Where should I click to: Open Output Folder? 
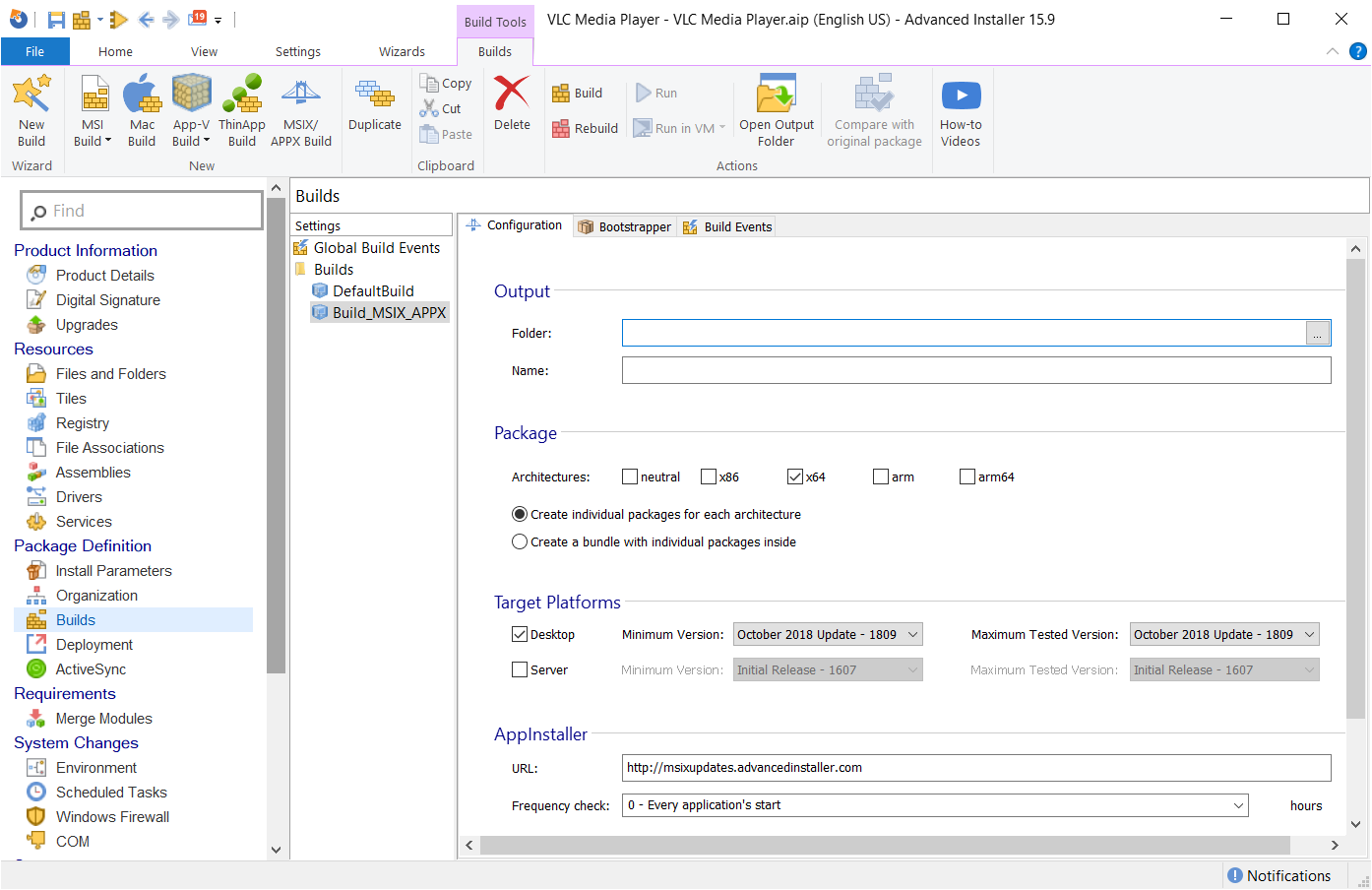click(777, 111)
